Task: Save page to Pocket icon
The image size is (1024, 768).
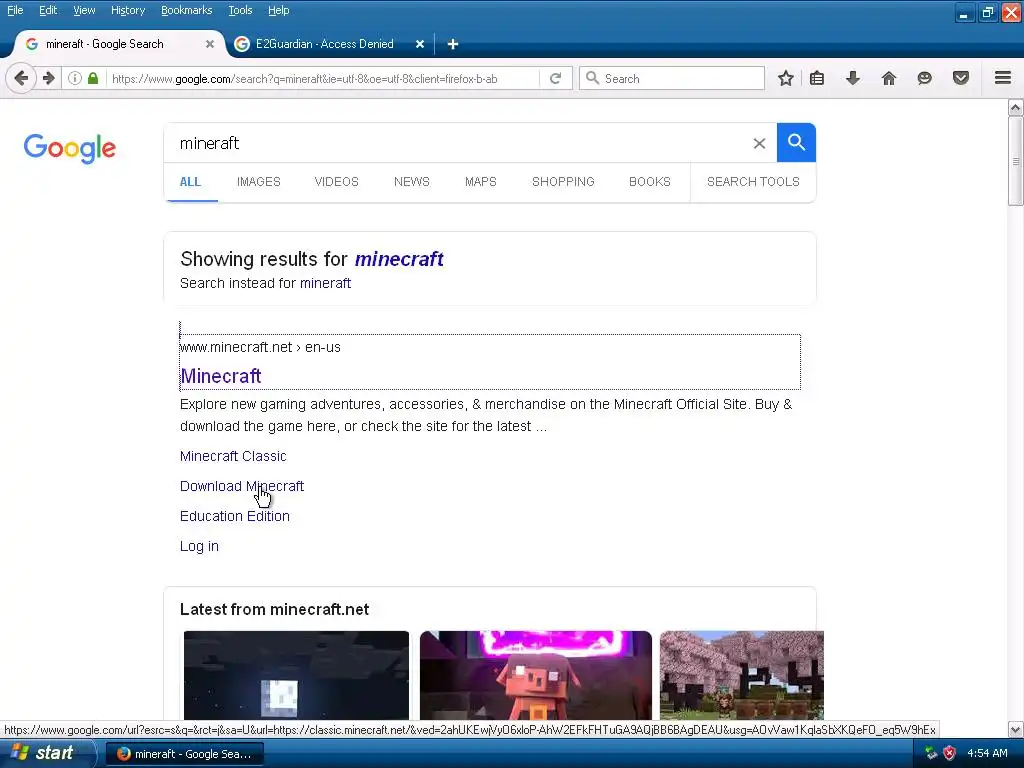Action: pos(961,78)
